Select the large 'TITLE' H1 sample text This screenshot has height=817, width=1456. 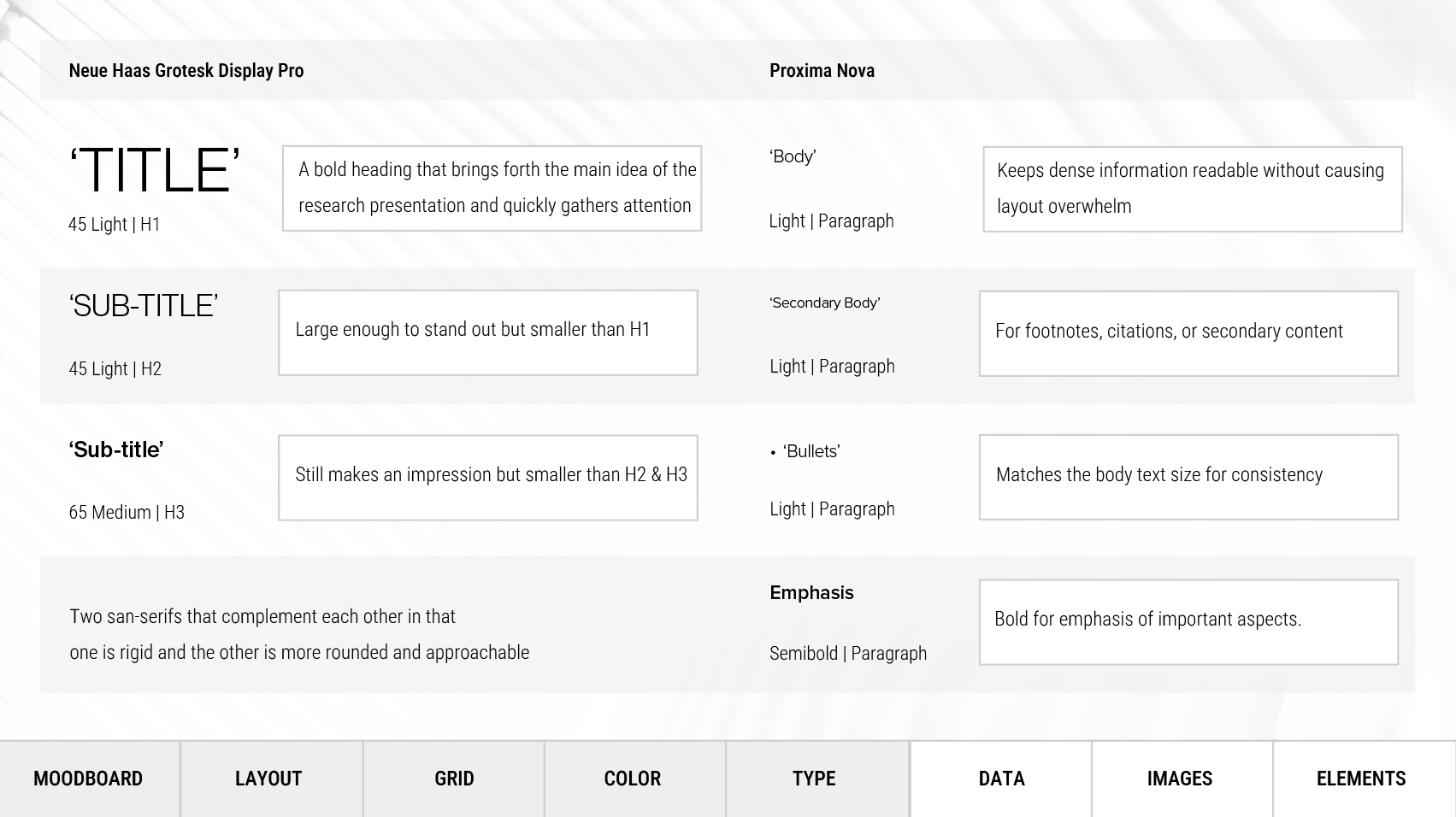(x=155, y=170)
